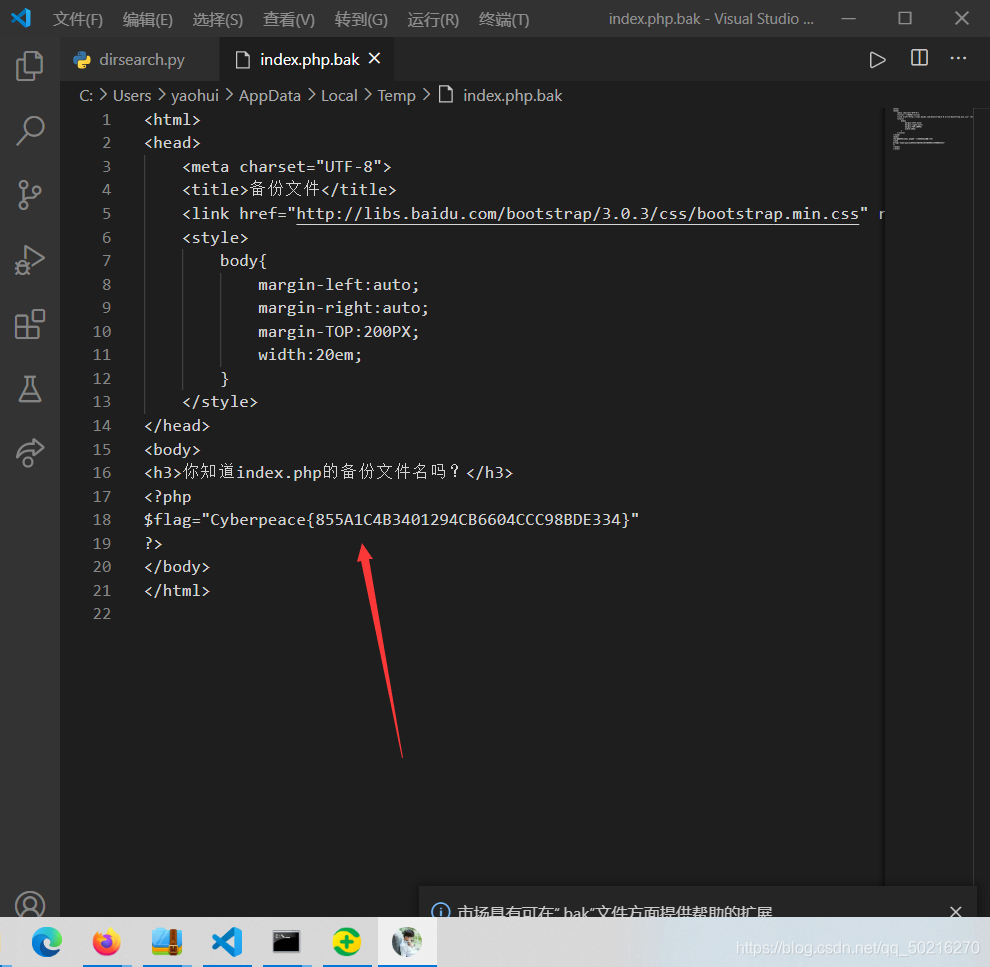The height and width of the screenshot is (967, 990).
Task: Click line number 22 in the gutter
Action: (102, 614)
